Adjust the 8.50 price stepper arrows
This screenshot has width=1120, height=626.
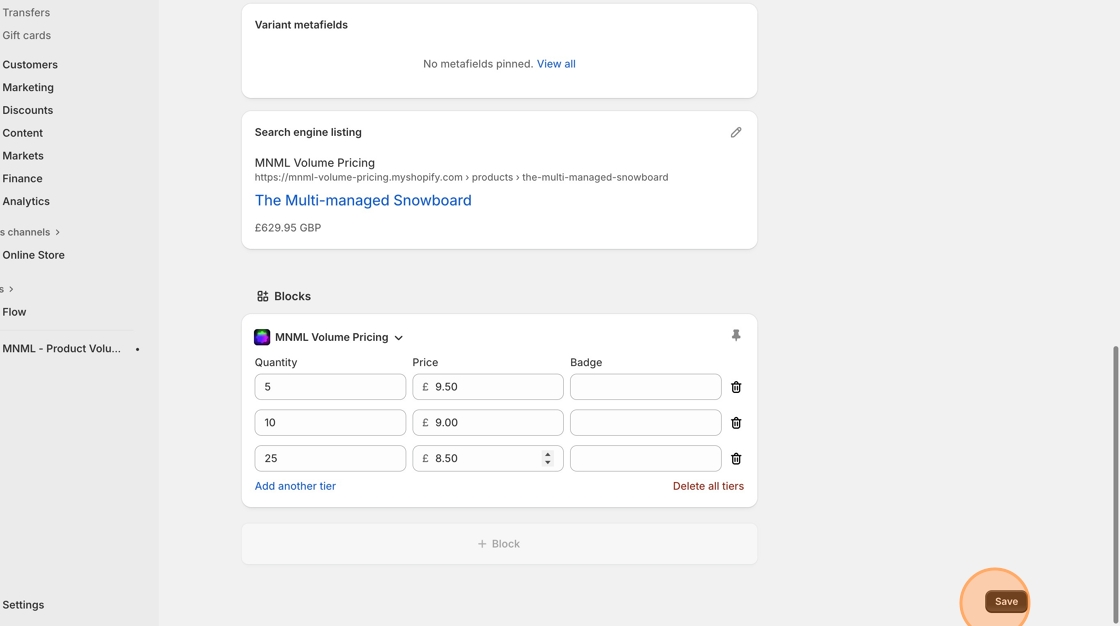tap(547, 458)
